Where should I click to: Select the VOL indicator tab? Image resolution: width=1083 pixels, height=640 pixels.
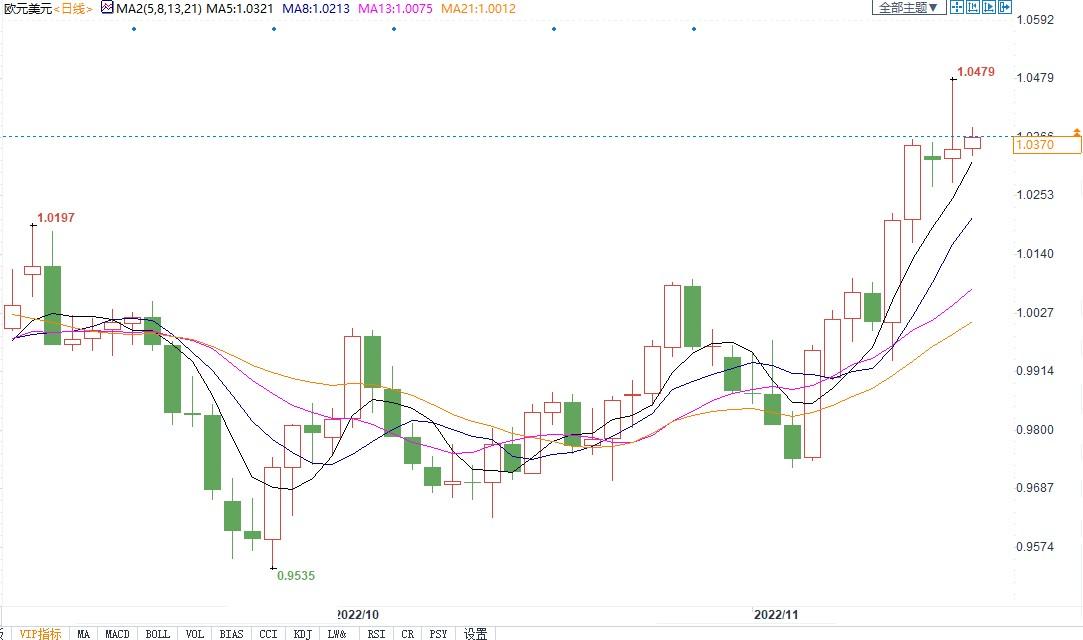(195, 633)
